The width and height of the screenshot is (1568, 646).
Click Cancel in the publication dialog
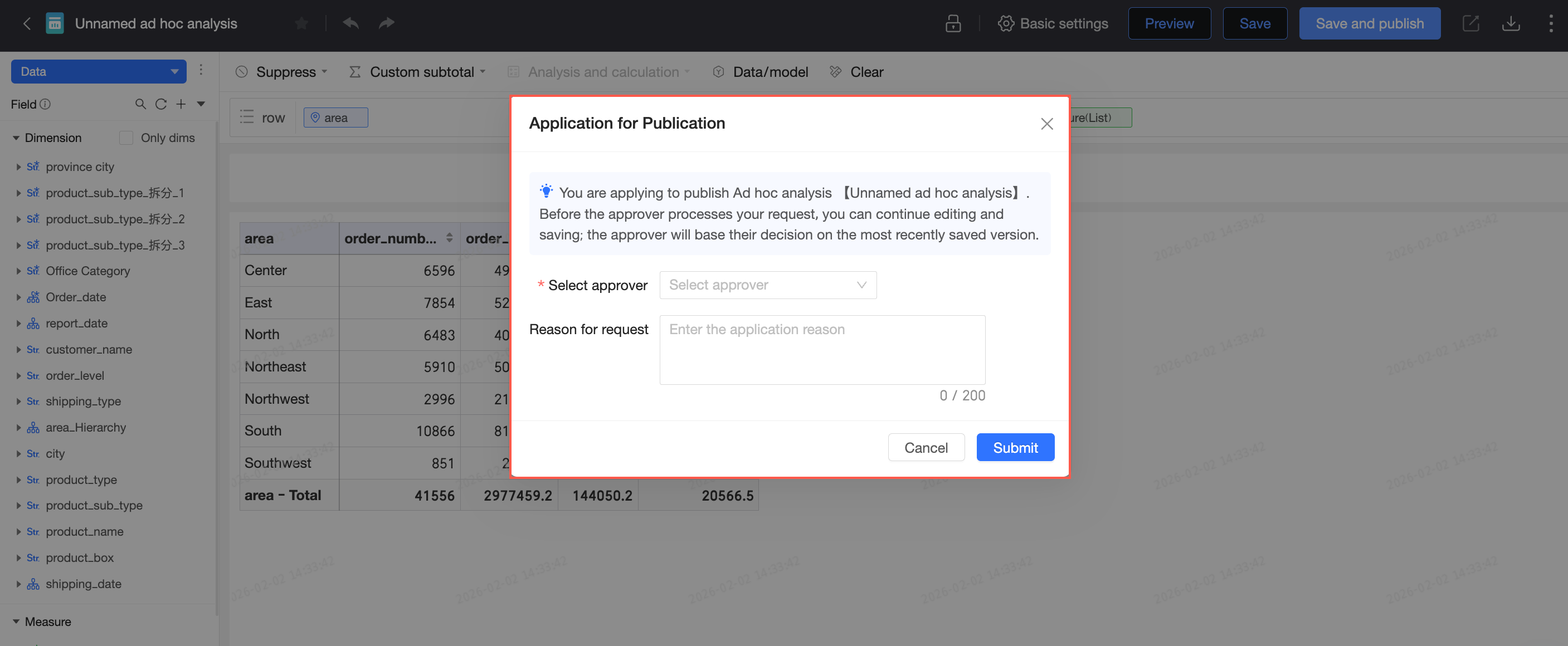925,447
